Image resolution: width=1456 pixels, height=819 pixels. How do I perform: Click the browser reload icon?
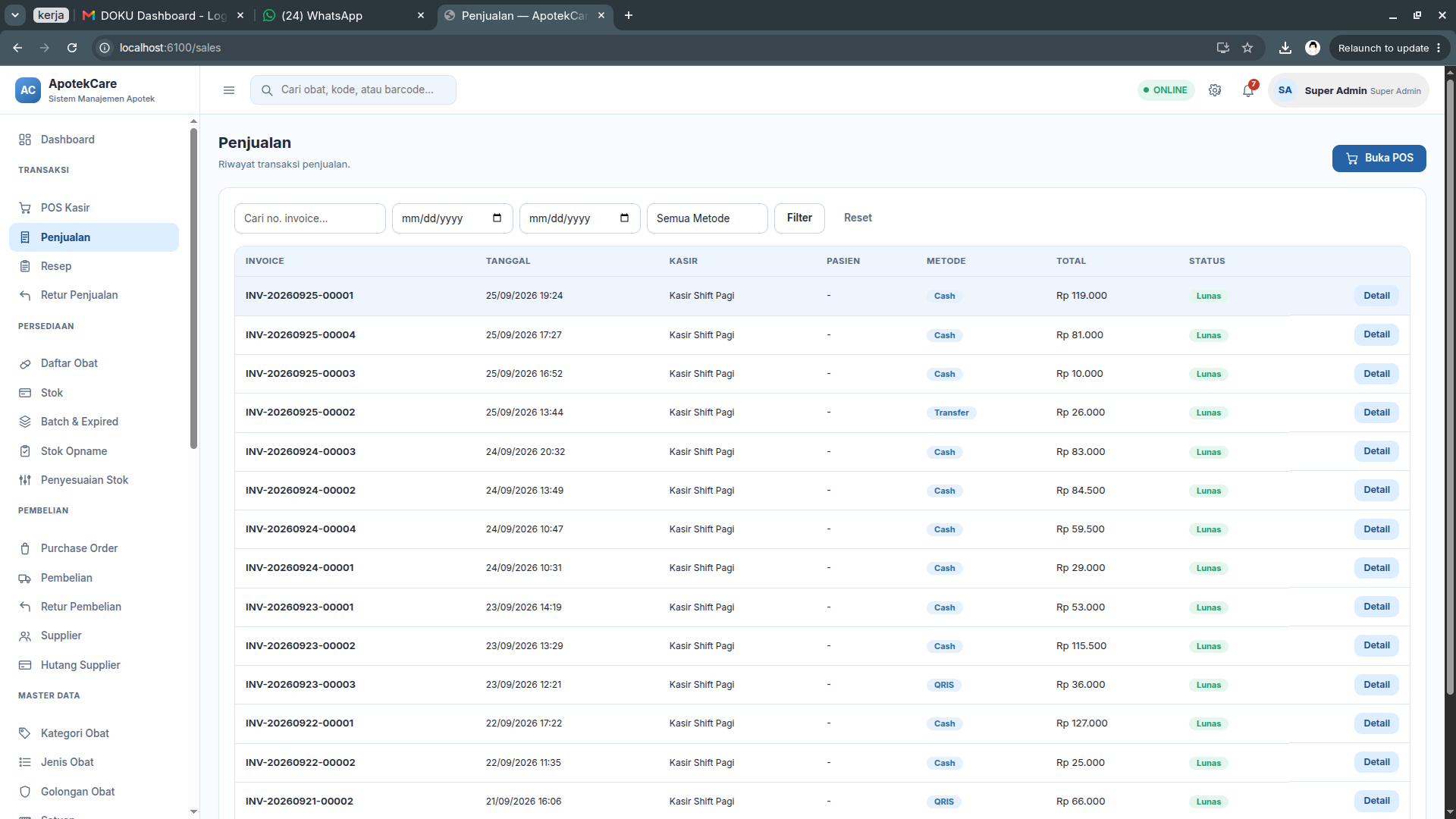72,48
